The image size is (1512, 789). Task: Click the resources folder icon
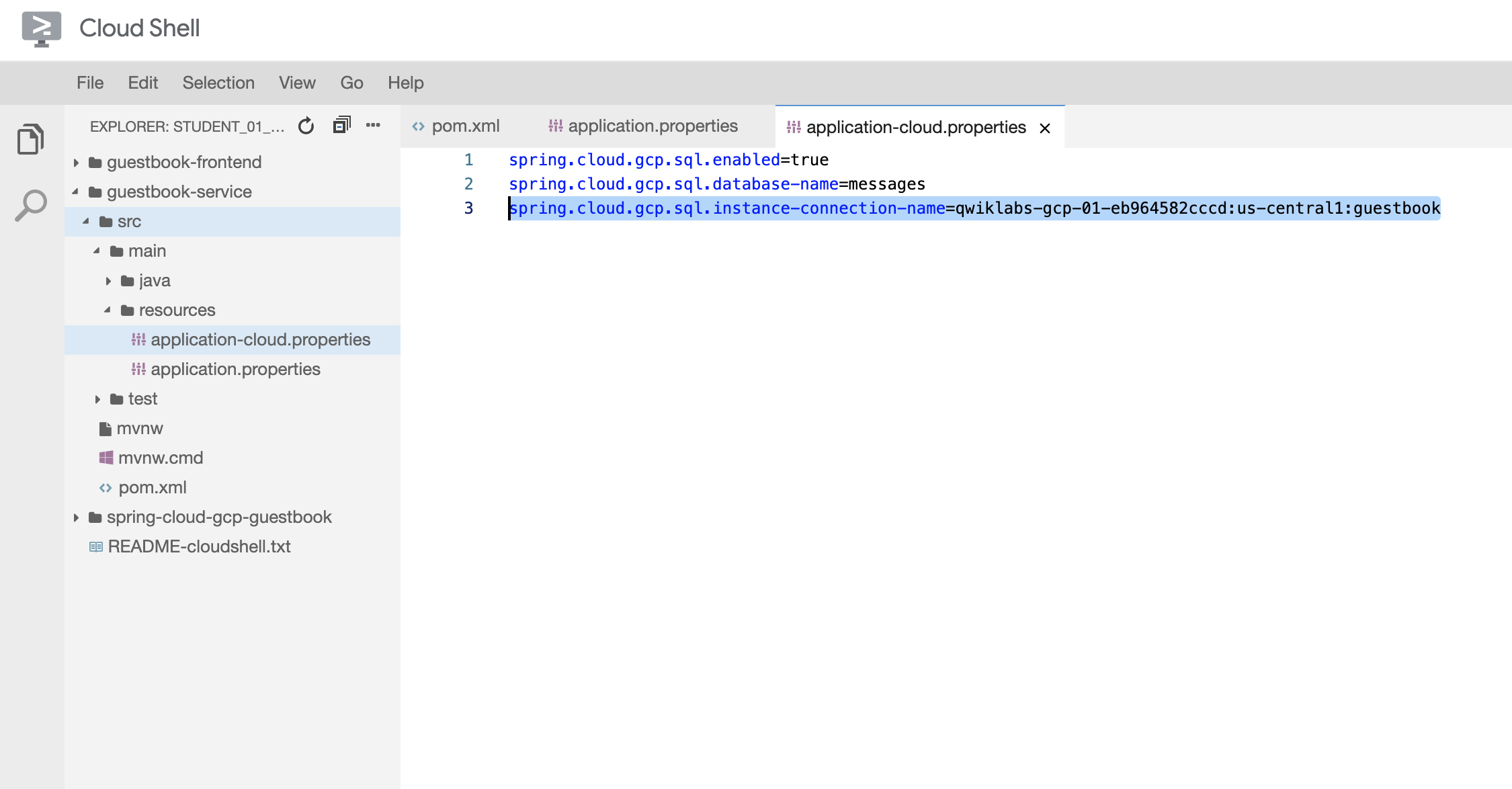[x=128, y=310]
